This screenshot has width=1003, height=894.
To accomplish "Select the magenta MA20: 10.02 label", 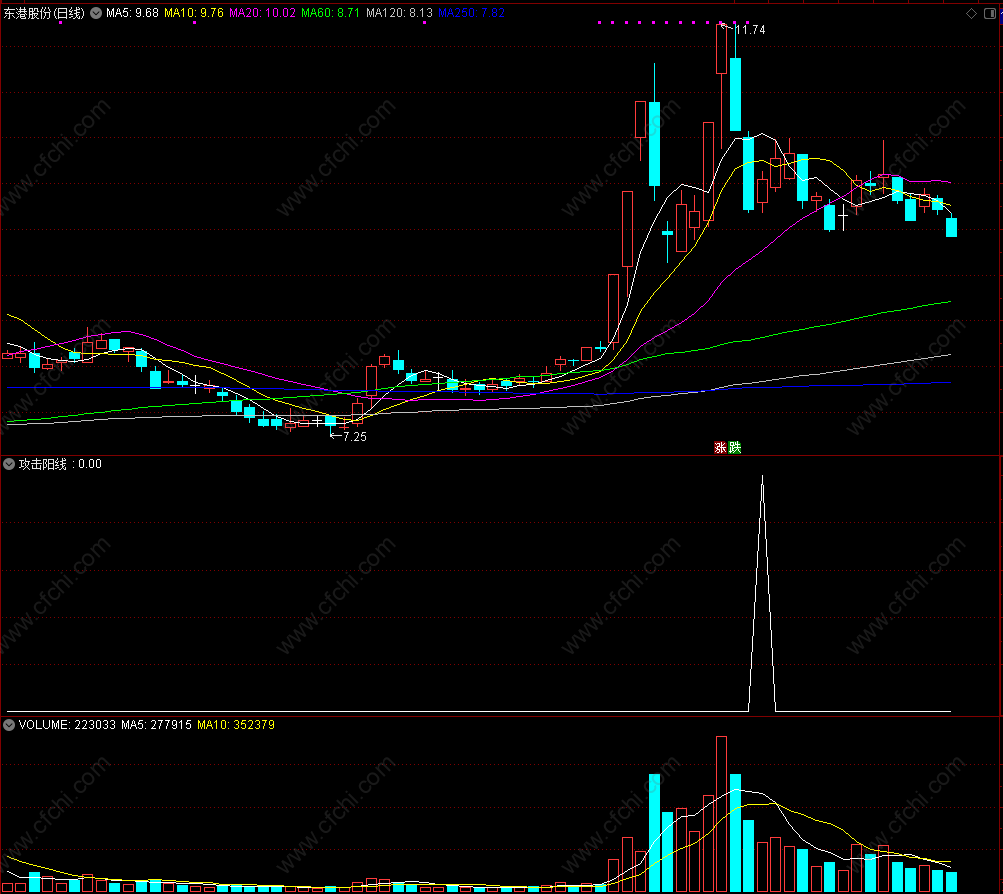I will (x=262, y=13).
